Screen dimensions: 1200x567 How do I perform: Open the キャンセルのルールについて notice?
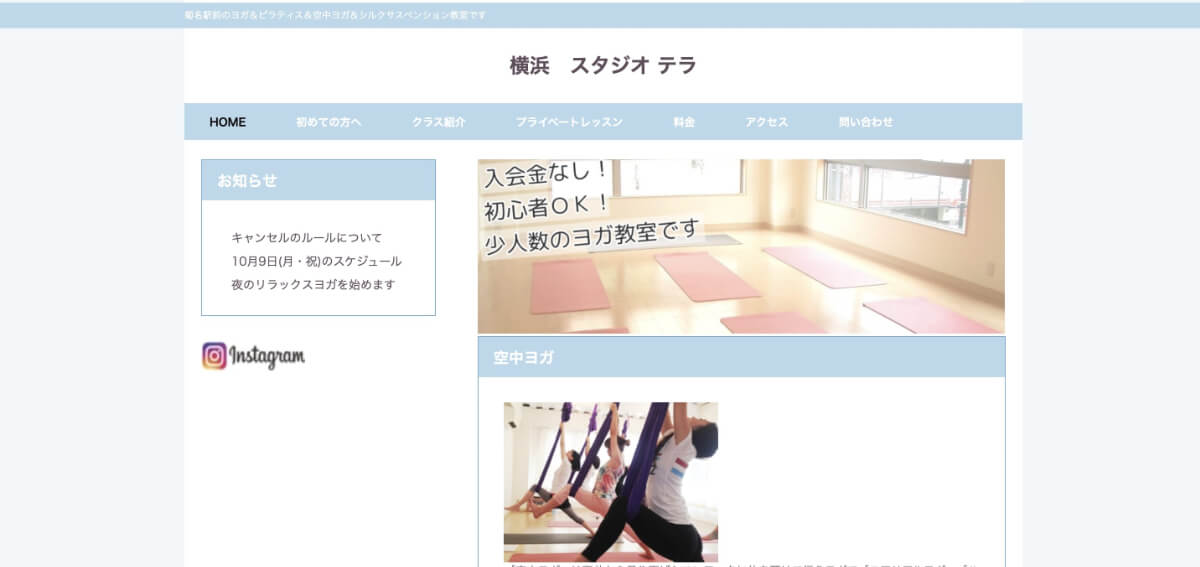(x=307, y=238)
